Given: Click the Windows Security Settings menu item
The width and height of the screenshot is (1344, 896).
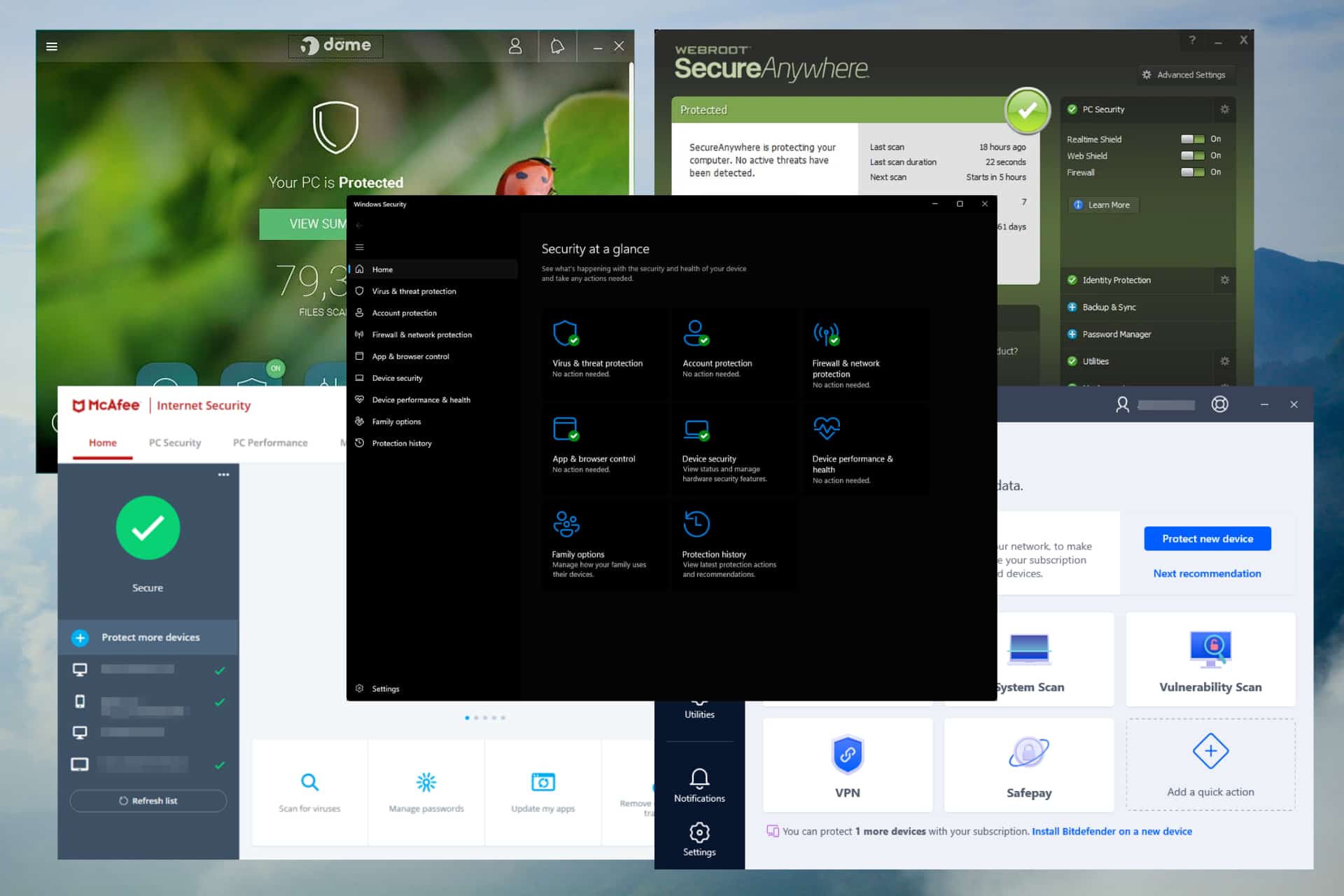Looking at the screenshot, I should (x=385, y=688).
